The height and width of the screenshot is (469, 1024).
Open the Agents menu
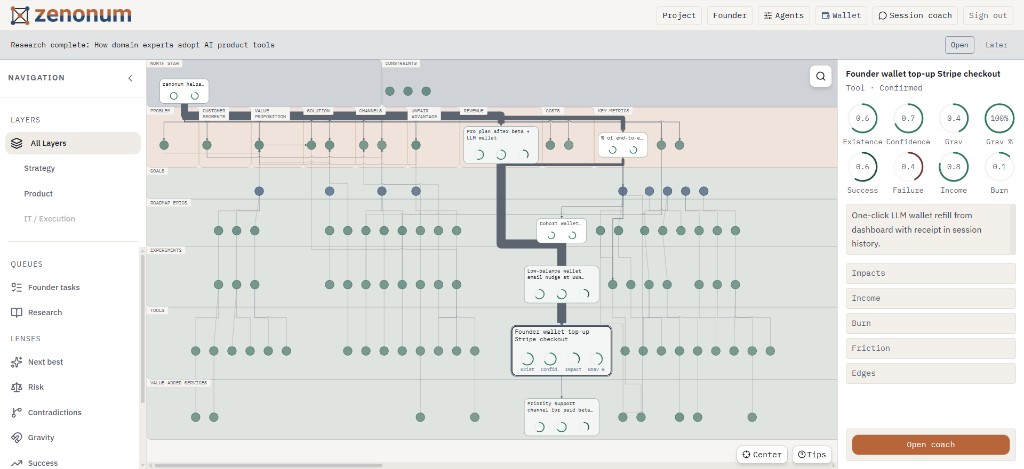(x=784, y=16)
